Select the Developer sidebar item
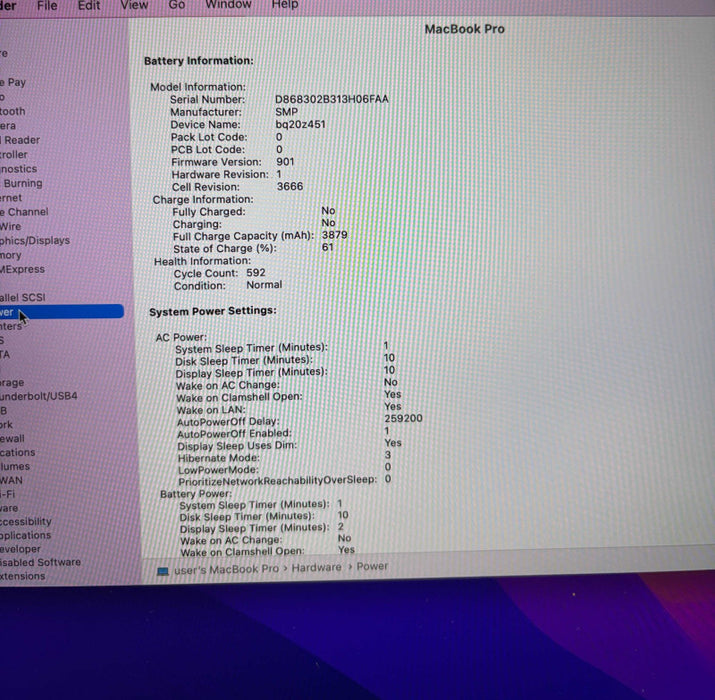715x700 pixels. pyautogui.click(x=21, y=549)
